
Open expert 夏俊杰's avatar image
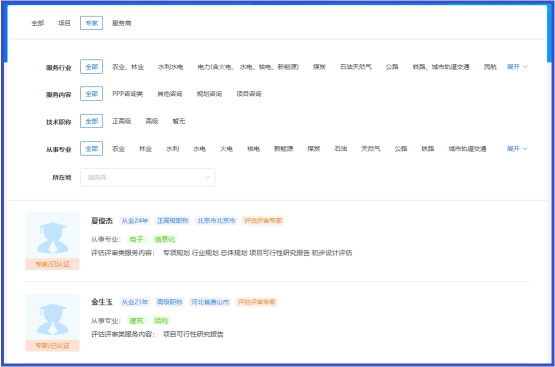[52, 236]
